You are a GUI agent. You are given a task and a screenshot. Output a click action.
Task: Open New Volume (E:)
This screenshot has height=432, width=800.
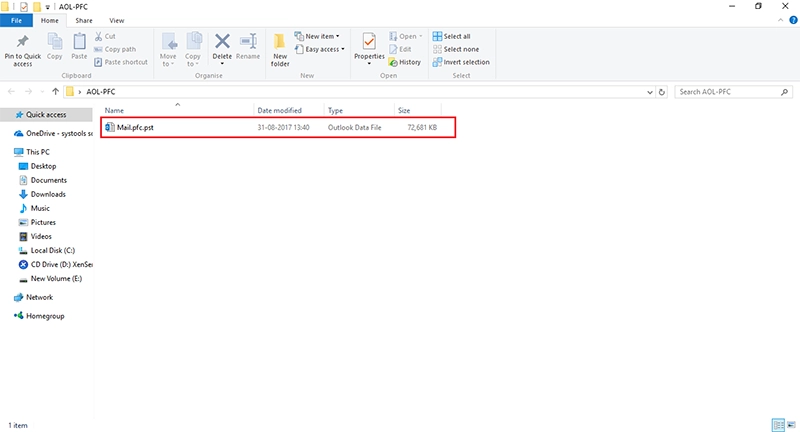tap(50, 278)
